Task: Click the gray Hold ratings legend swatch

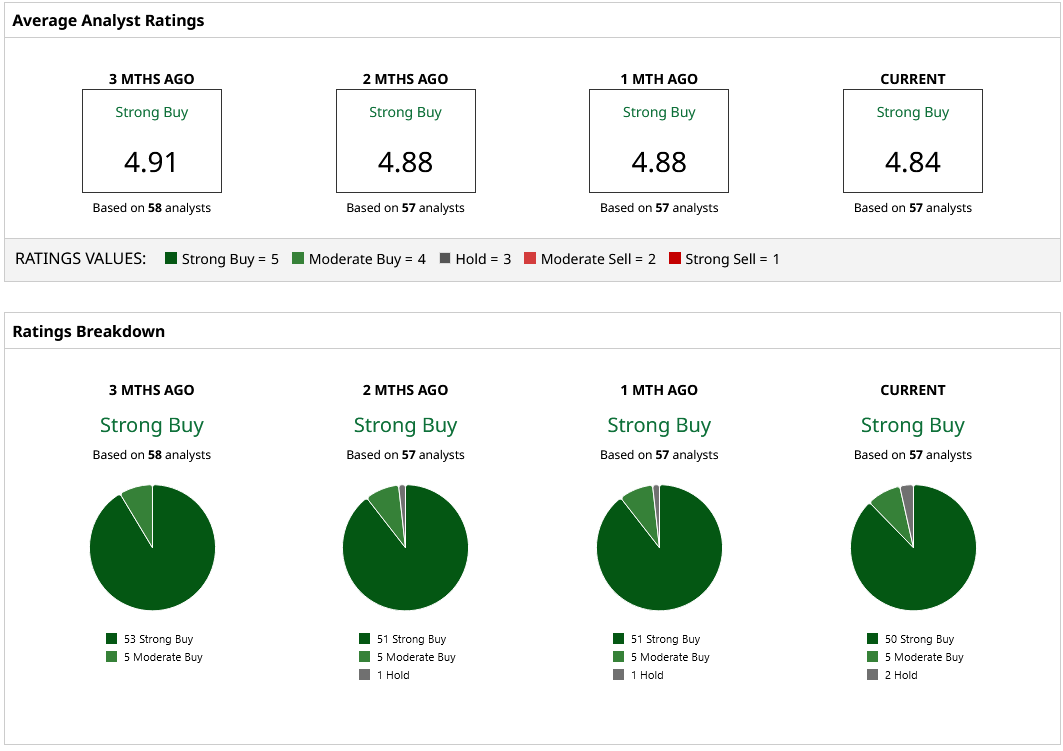Action: 445,258
